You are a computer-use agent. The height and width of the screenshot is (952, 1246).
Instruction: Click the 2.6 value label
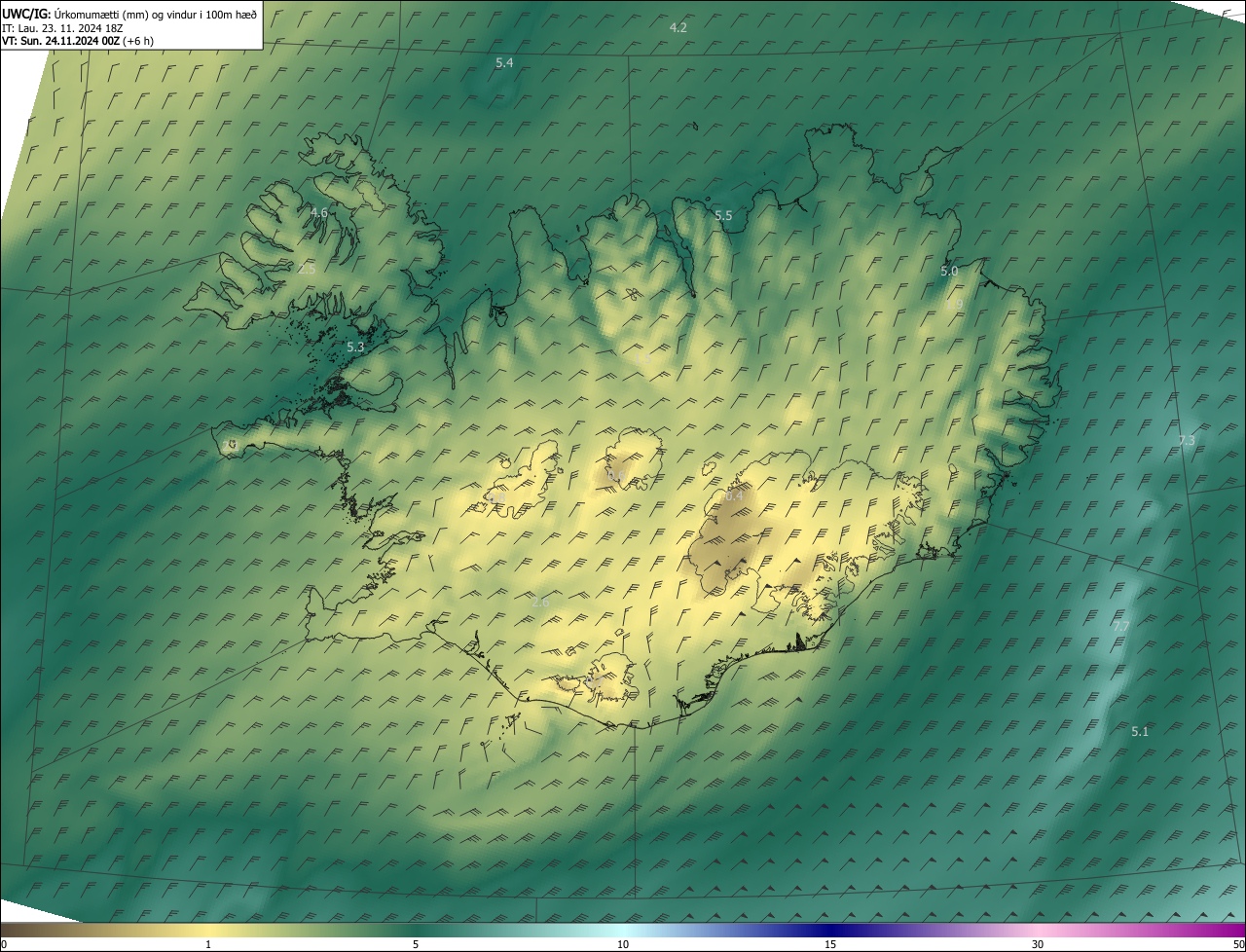(x=540, y=603)
